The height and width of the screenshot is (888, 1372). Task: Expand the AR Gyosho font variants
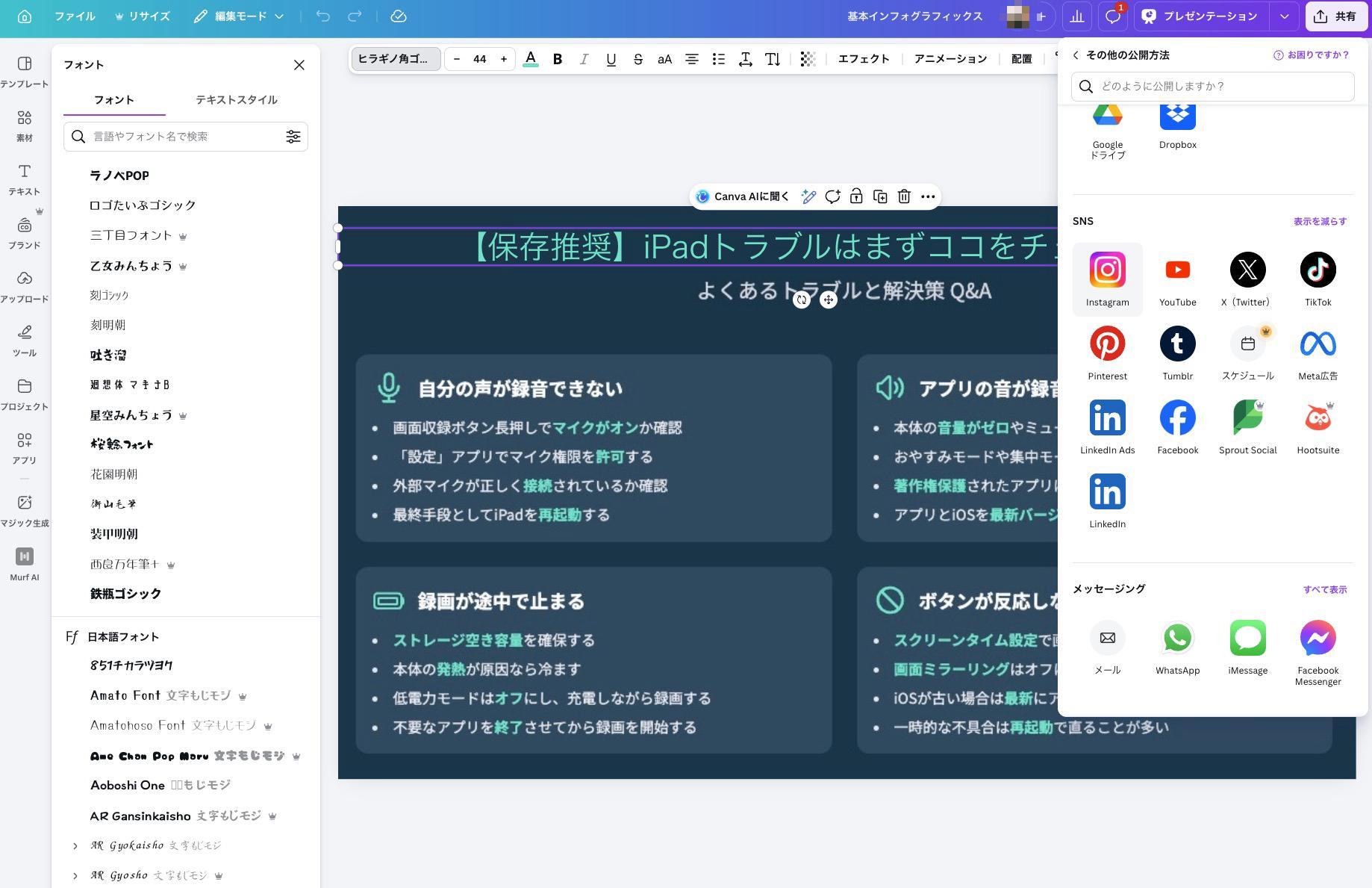74,875
